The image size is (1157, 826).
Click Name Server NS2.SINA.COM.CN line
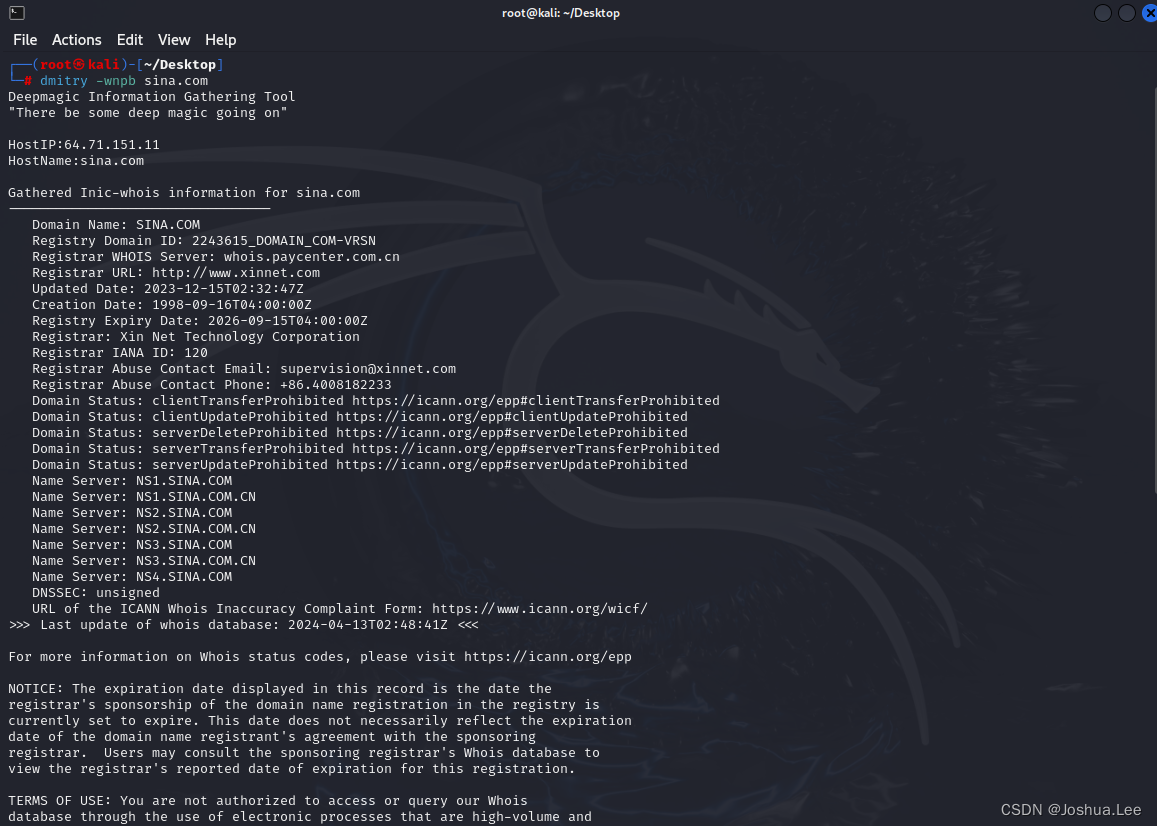coord(144,529)
